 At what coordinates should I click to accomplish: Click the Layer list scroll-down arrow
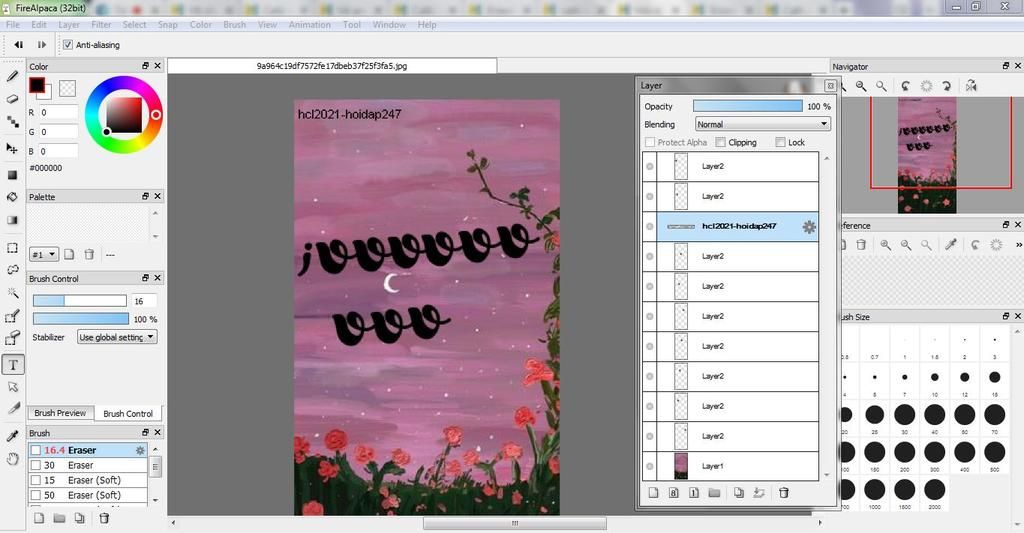pos(827,475)
